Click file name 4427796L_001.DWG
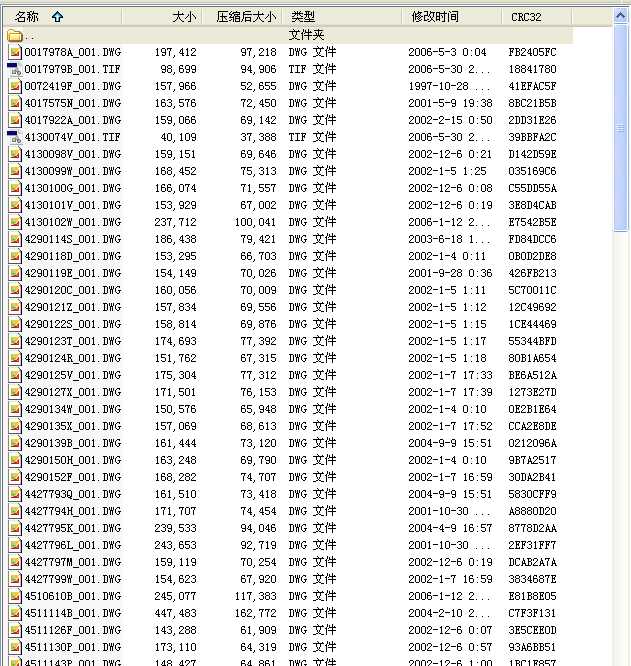 tap(73, 545)
